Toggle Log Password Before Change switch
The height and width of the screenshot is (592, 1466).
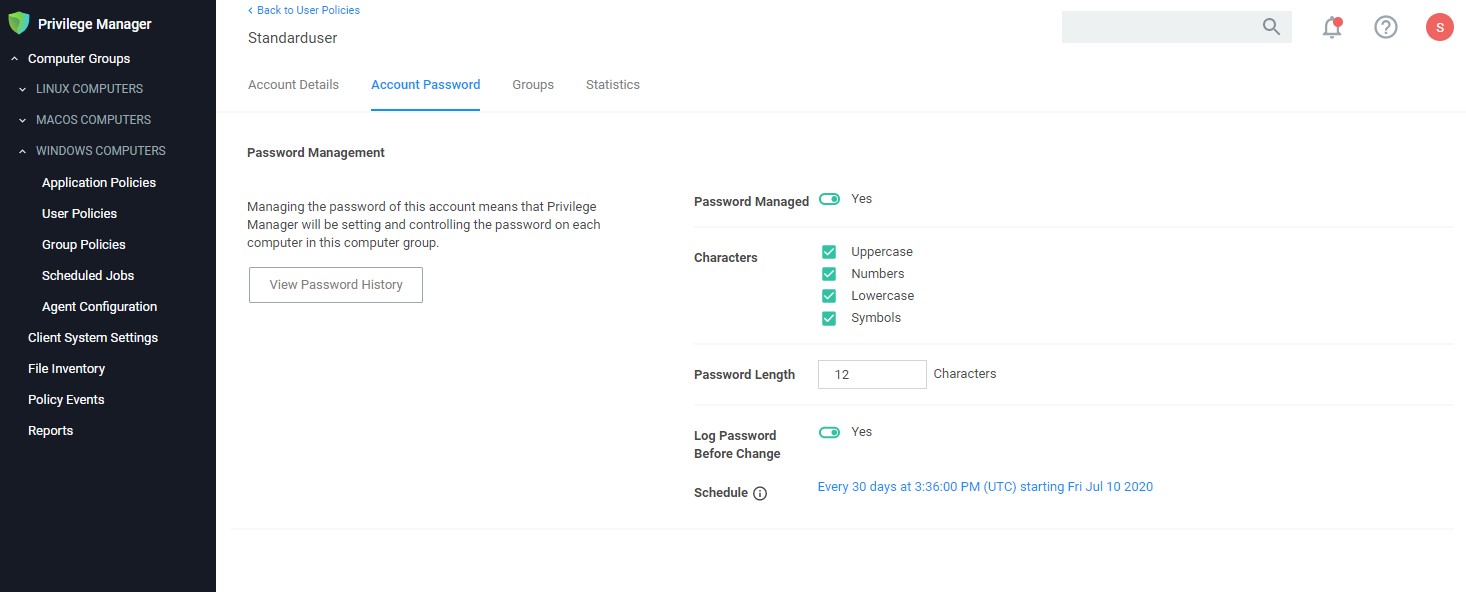pos(829,432)
